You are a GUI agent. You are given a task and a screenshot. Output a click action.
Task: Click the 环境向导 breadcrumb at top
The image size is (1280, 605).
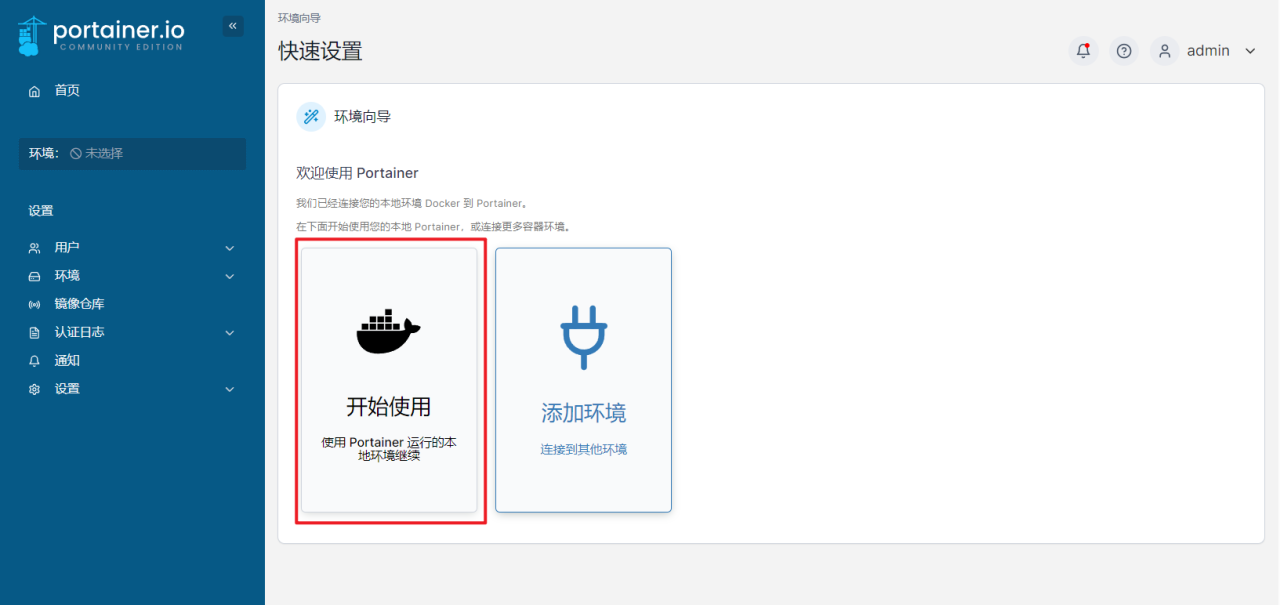299,18
